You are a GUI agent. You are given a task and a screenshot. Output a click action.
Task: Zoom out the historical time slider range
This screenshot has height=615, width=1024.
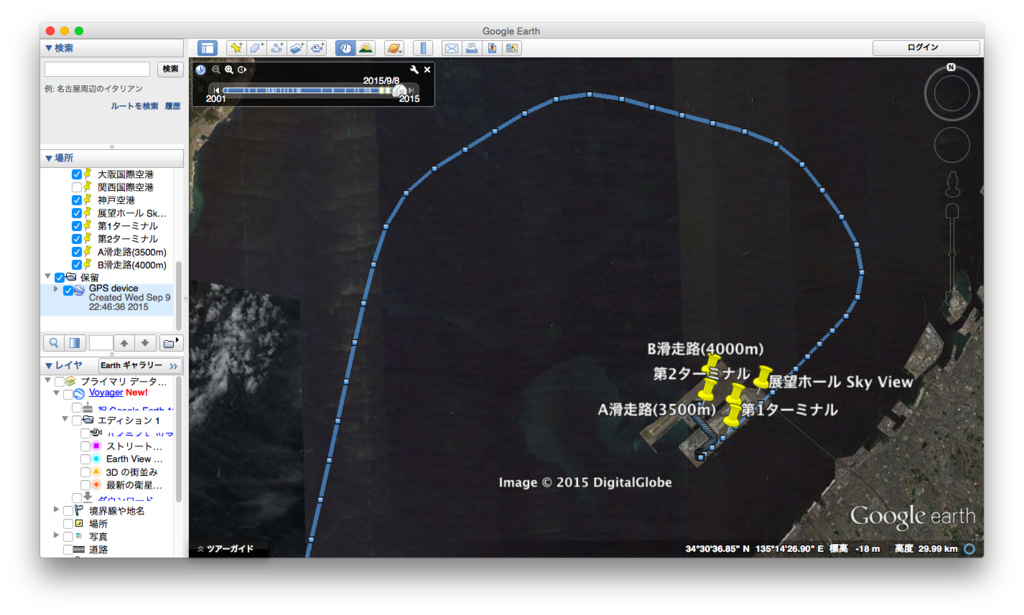(216, 69)
